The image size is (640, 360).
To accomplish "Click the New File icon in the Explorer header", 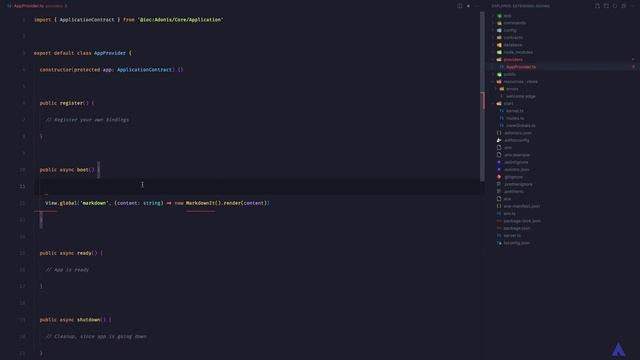I will (x=597, y=6).
